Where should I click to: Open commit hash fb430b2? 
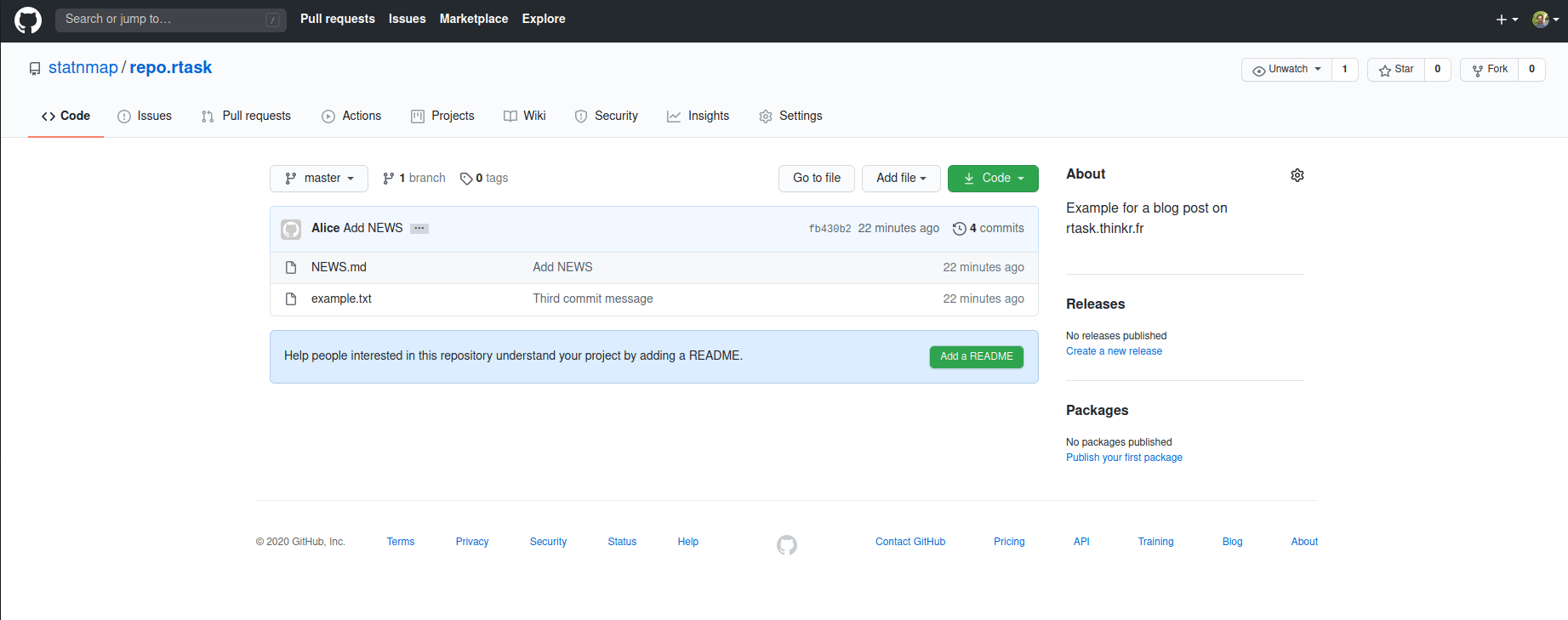[x=830, y=229]
